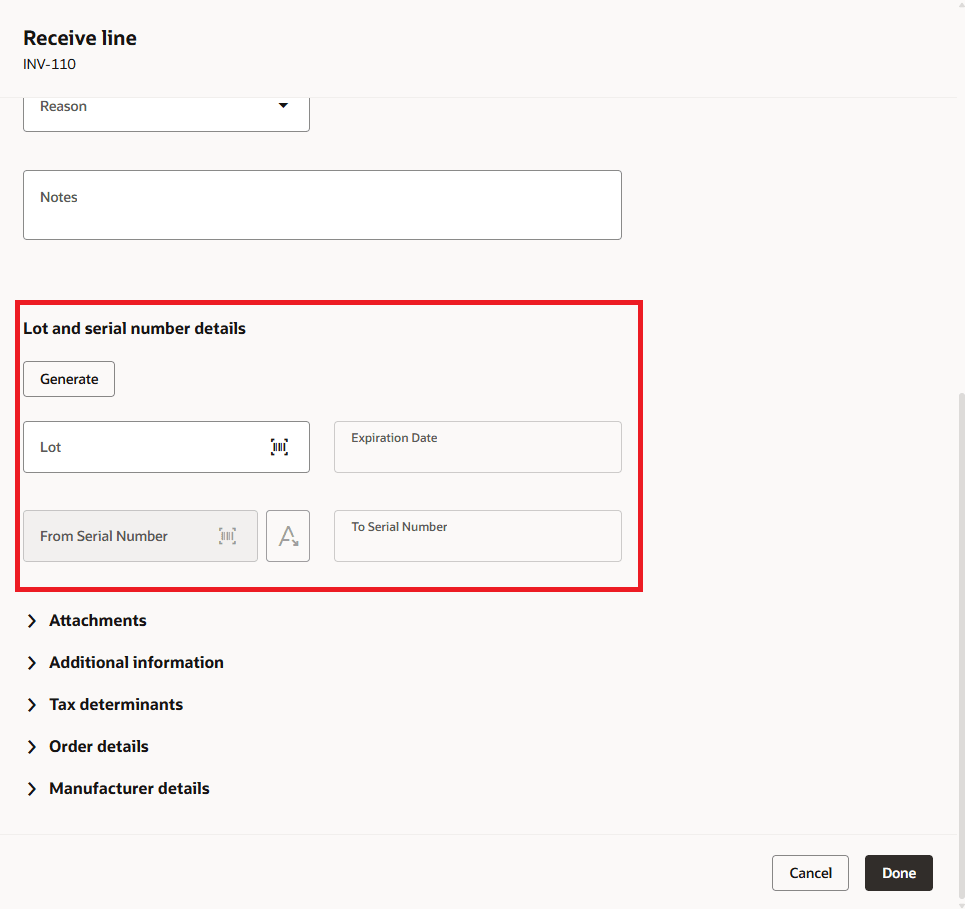Click barcode icon in From Serial Number
This screenshot has width=965, height=909.
[x=228, y=536]
